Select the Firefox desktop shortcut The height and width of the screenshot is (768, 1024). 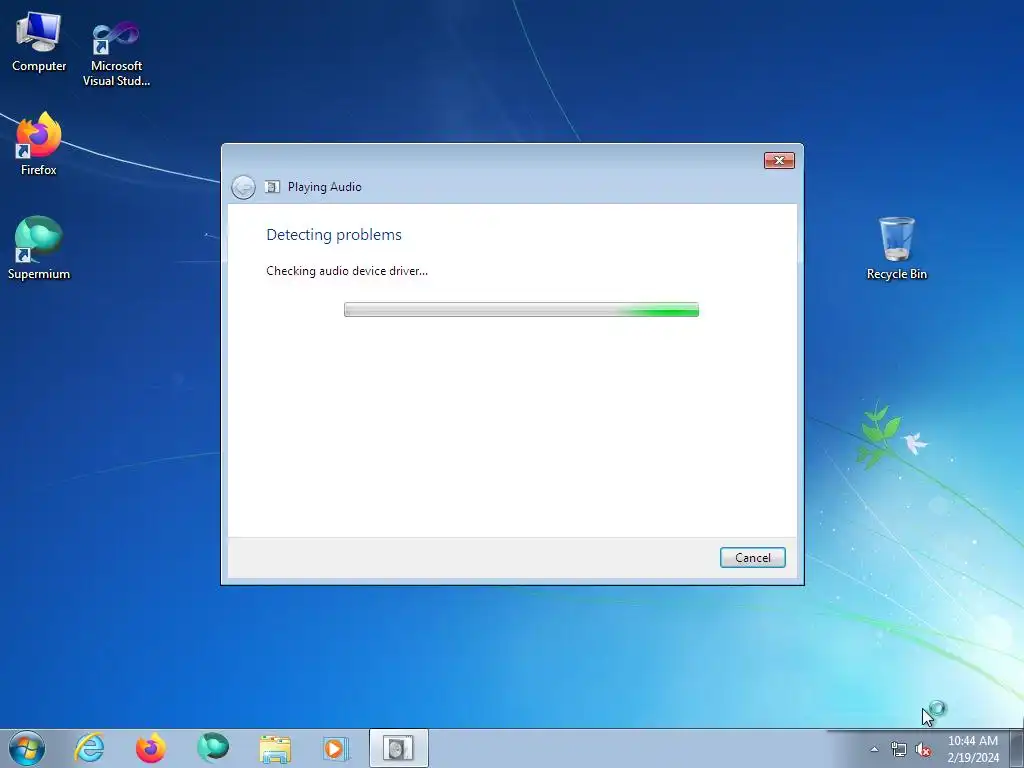(x=39, y=144)
